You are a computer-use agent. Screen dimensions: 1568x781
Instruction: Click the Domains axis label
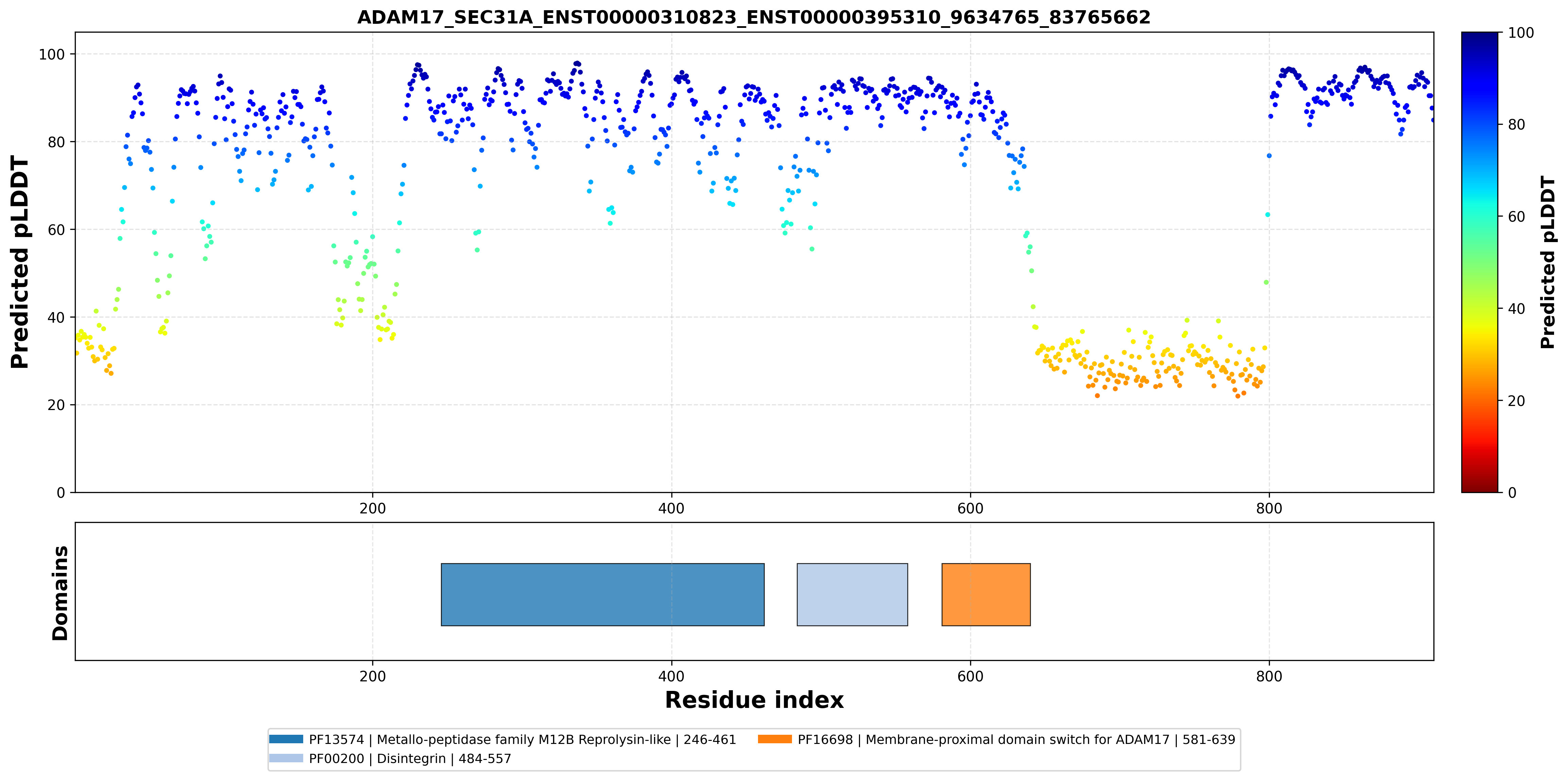coord(59,593)
